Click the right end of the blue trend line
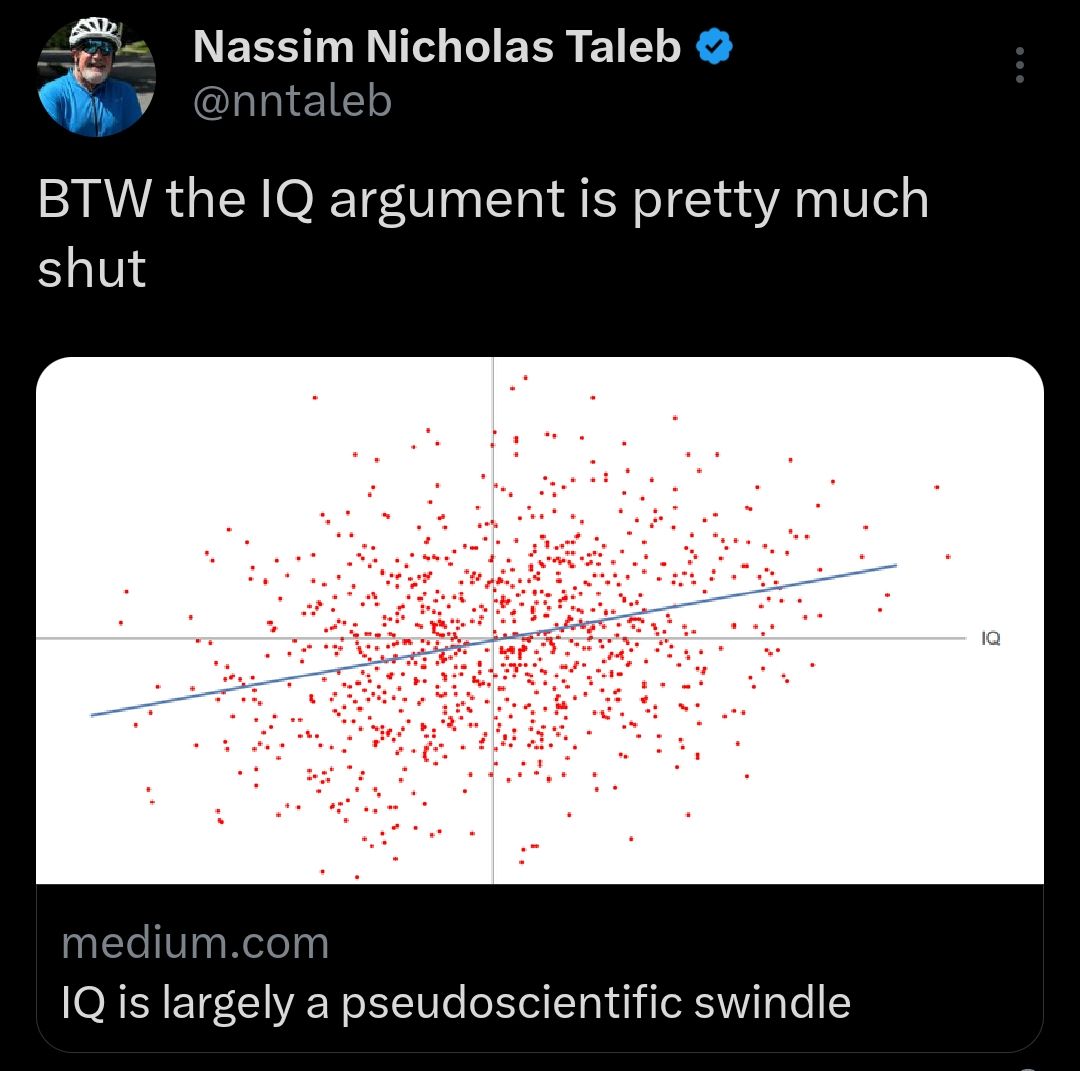Viewport: 1080px width, 1071px height. (895, 565)
